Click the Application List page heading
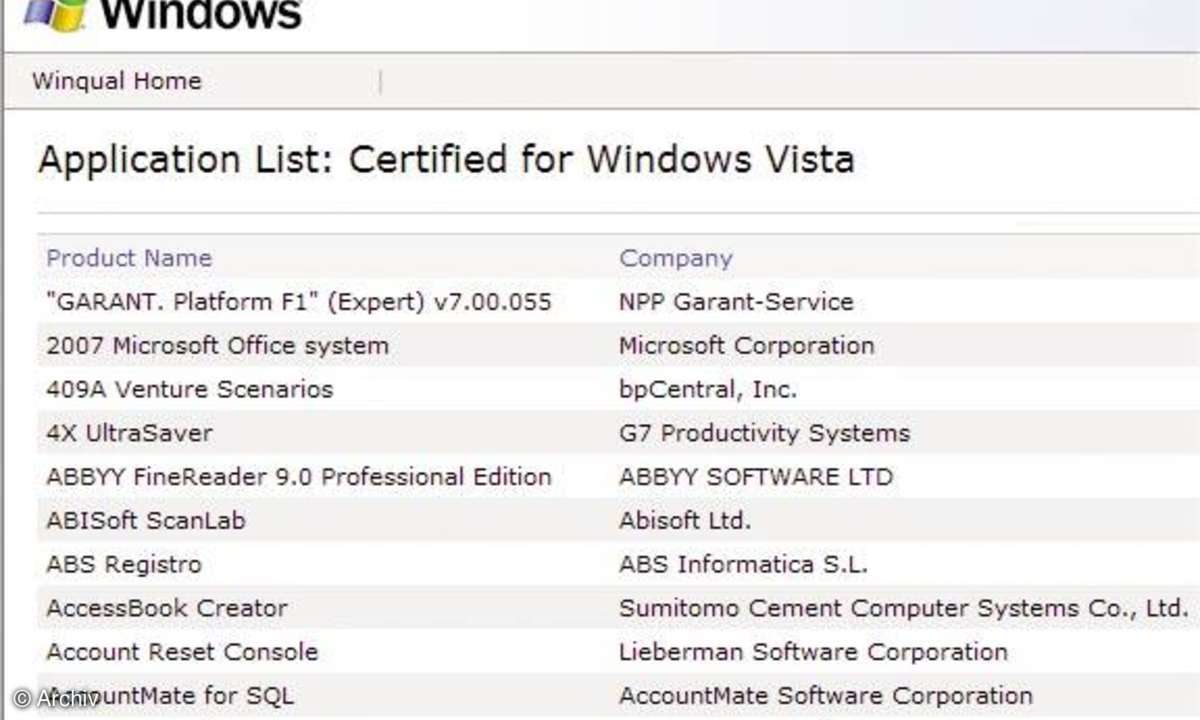 (x=446, y=160)
